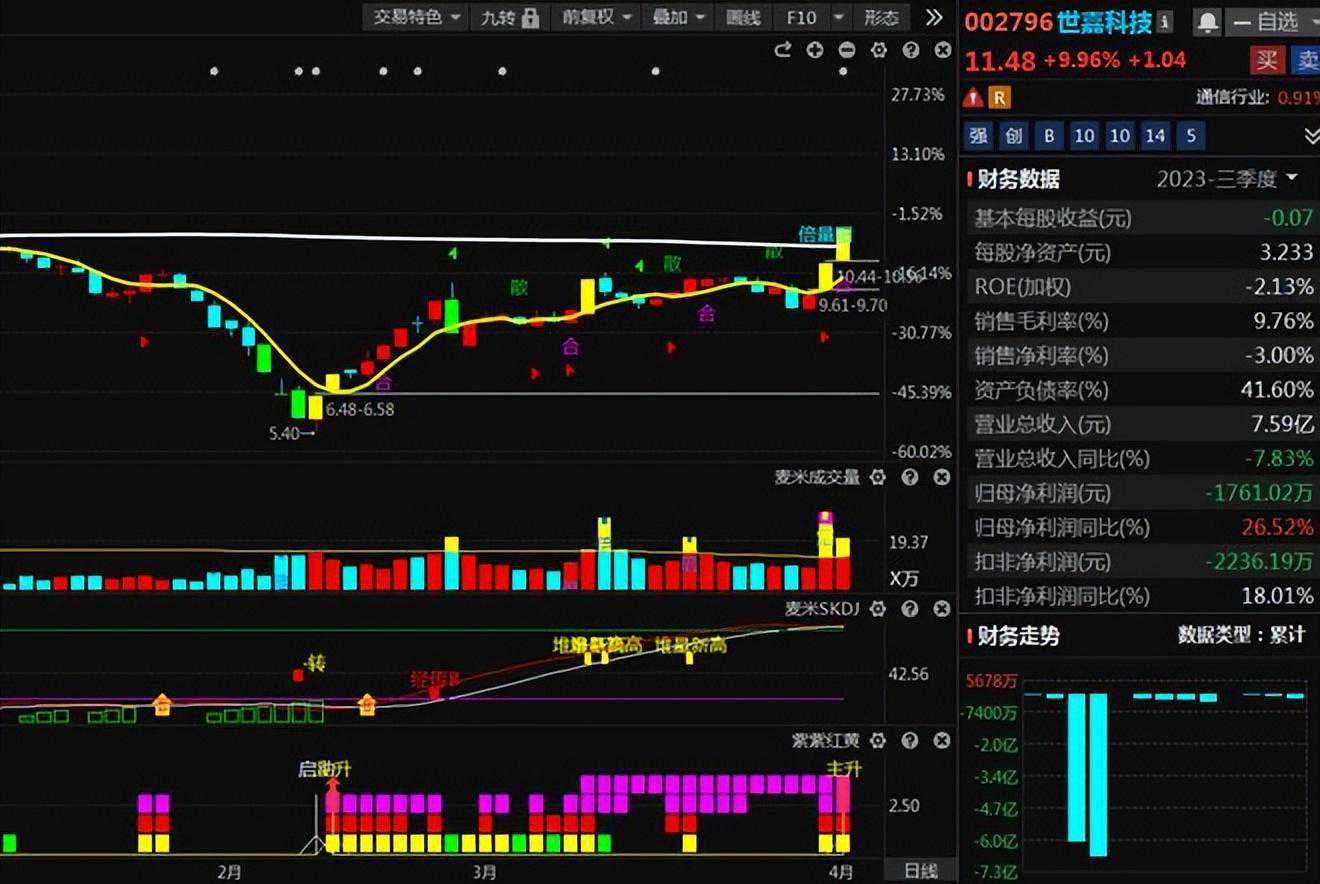The width and height of the screenshot is (1320, 884).
Task: Click the stock info 'i' icon beside 世嘉科技
Action: pyautogui.click(x=1166, y=21)
